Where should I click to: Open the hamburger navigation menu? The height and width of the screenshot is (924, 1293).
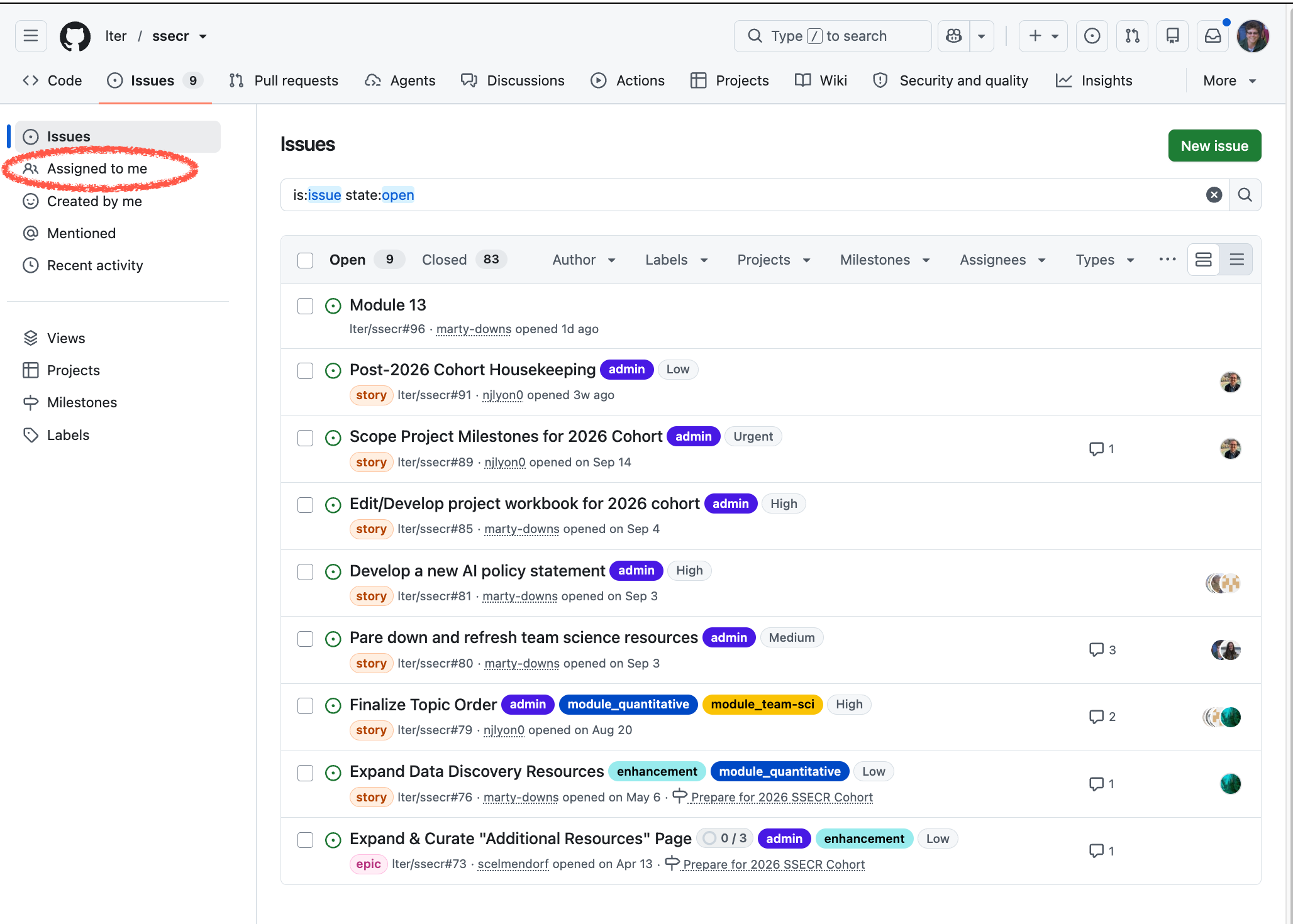coord(31,36)
